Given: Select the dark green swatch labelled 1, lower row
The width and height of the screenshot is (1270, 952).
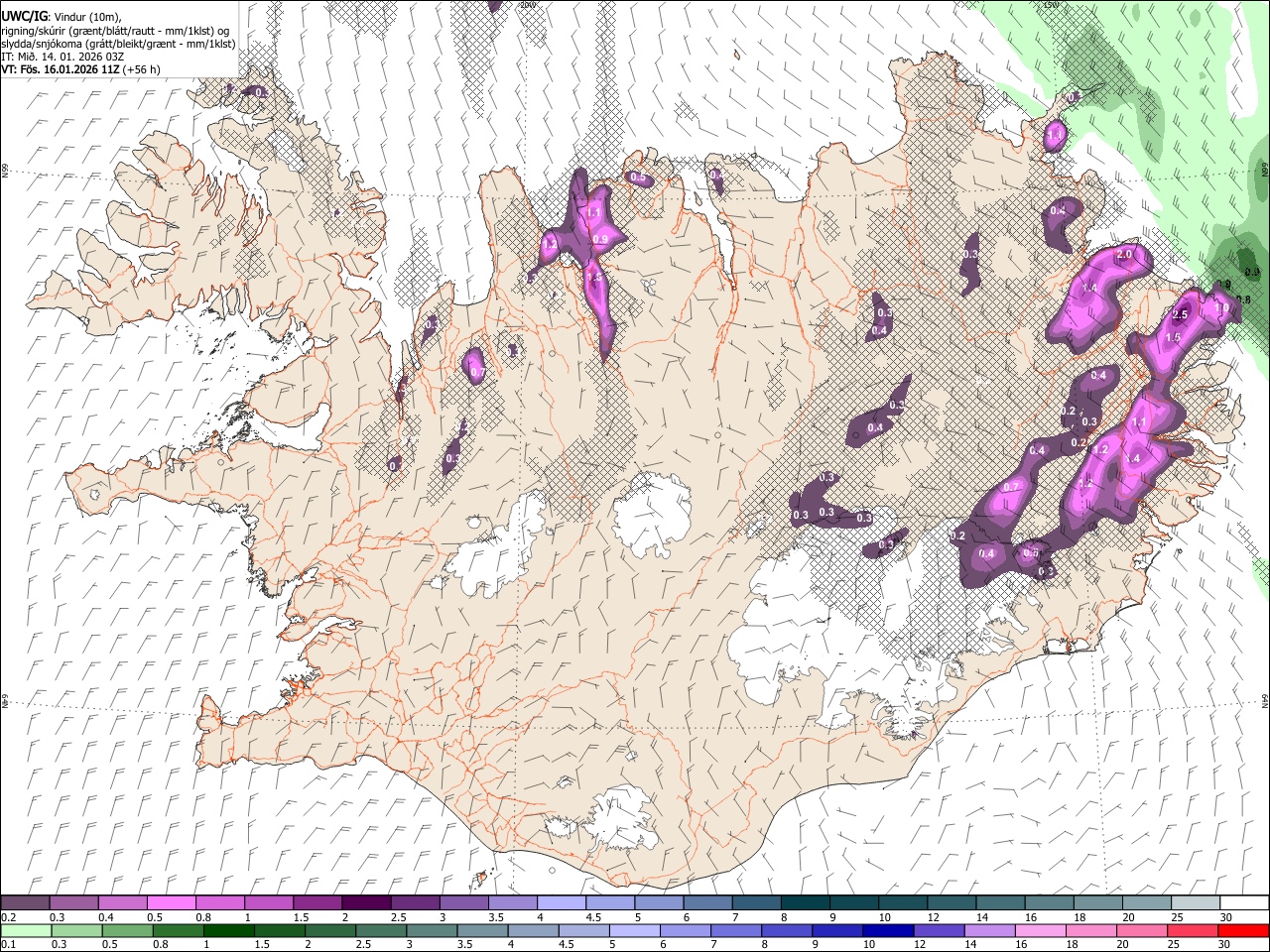Looking at the screenshot, I should (x=228, y=930).
